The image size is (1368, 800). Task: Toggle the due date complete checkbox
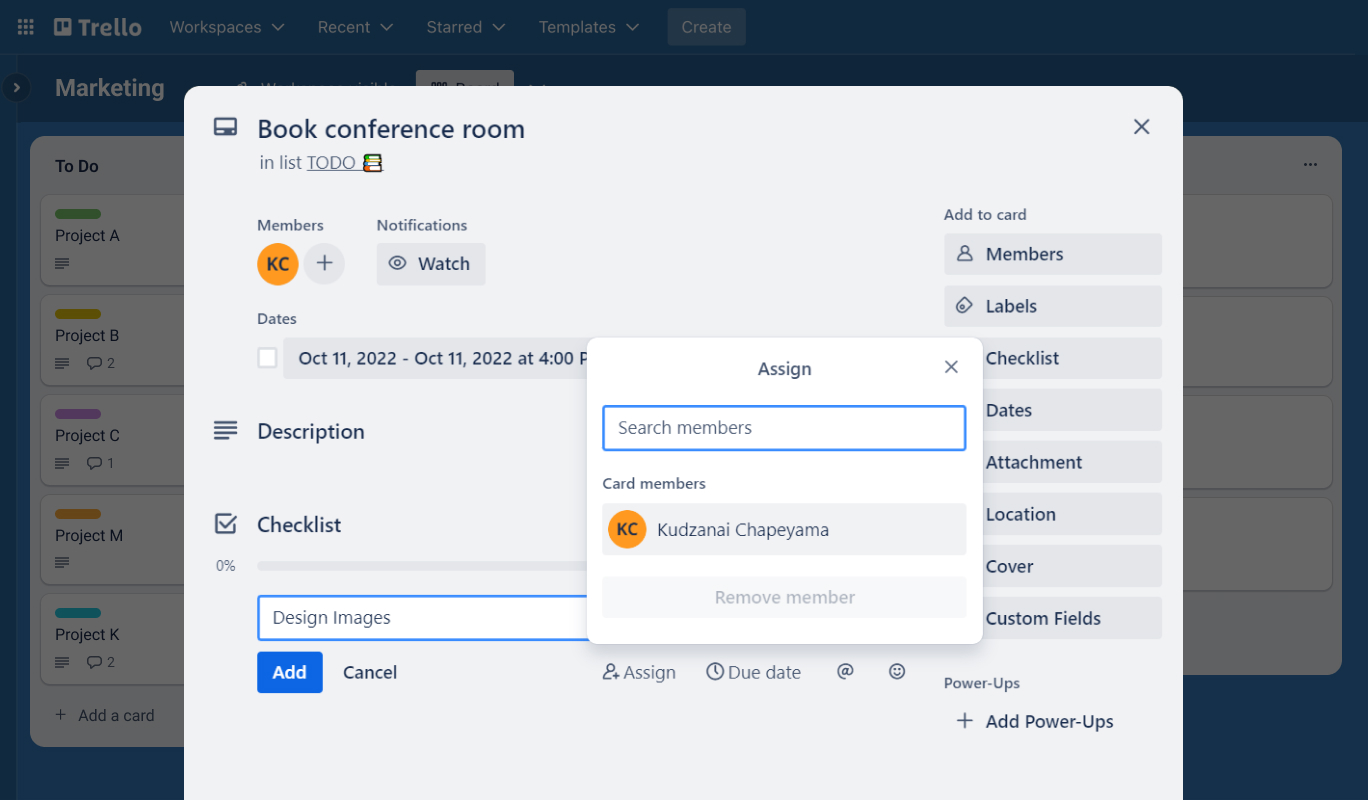pos(267,358)
